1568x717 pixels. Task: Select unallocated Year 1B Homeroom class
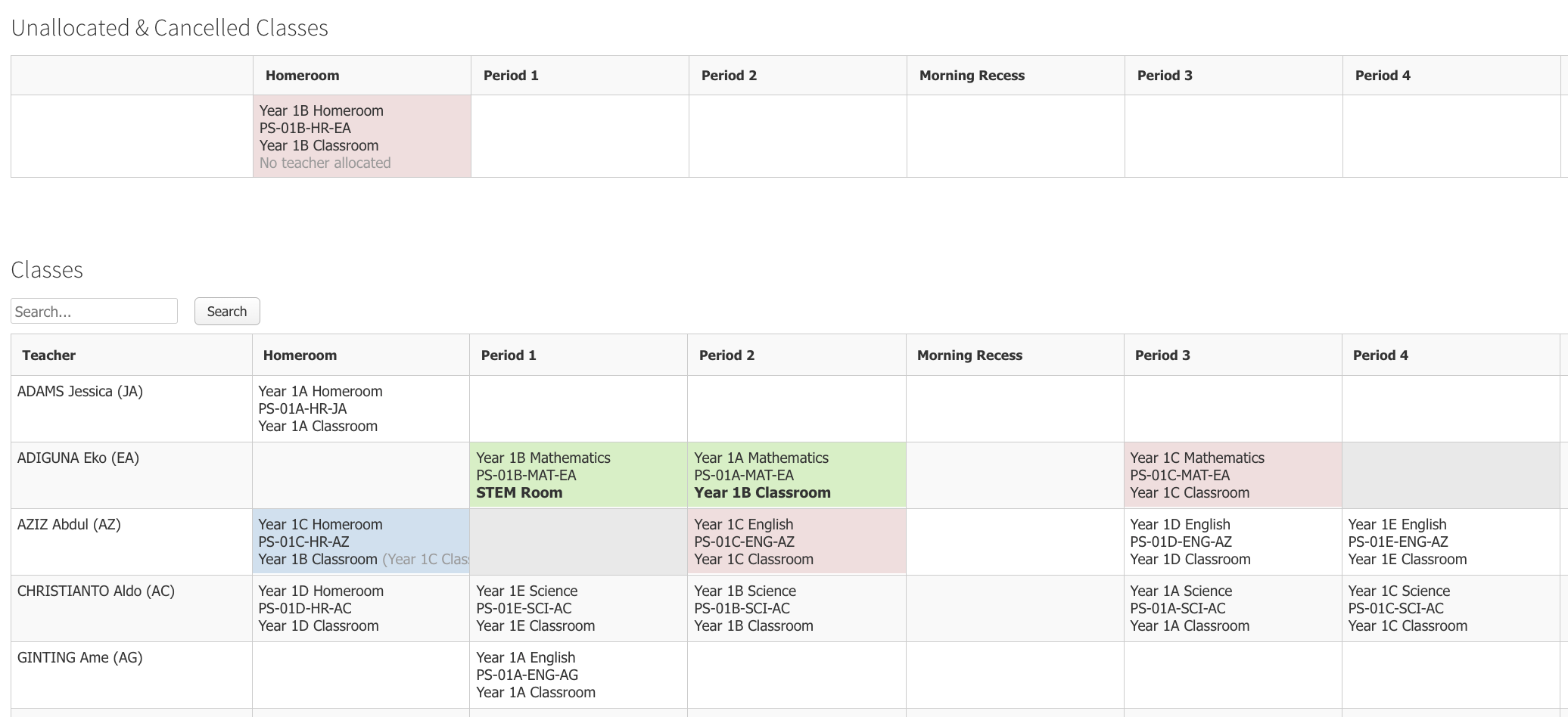(362, 136)
